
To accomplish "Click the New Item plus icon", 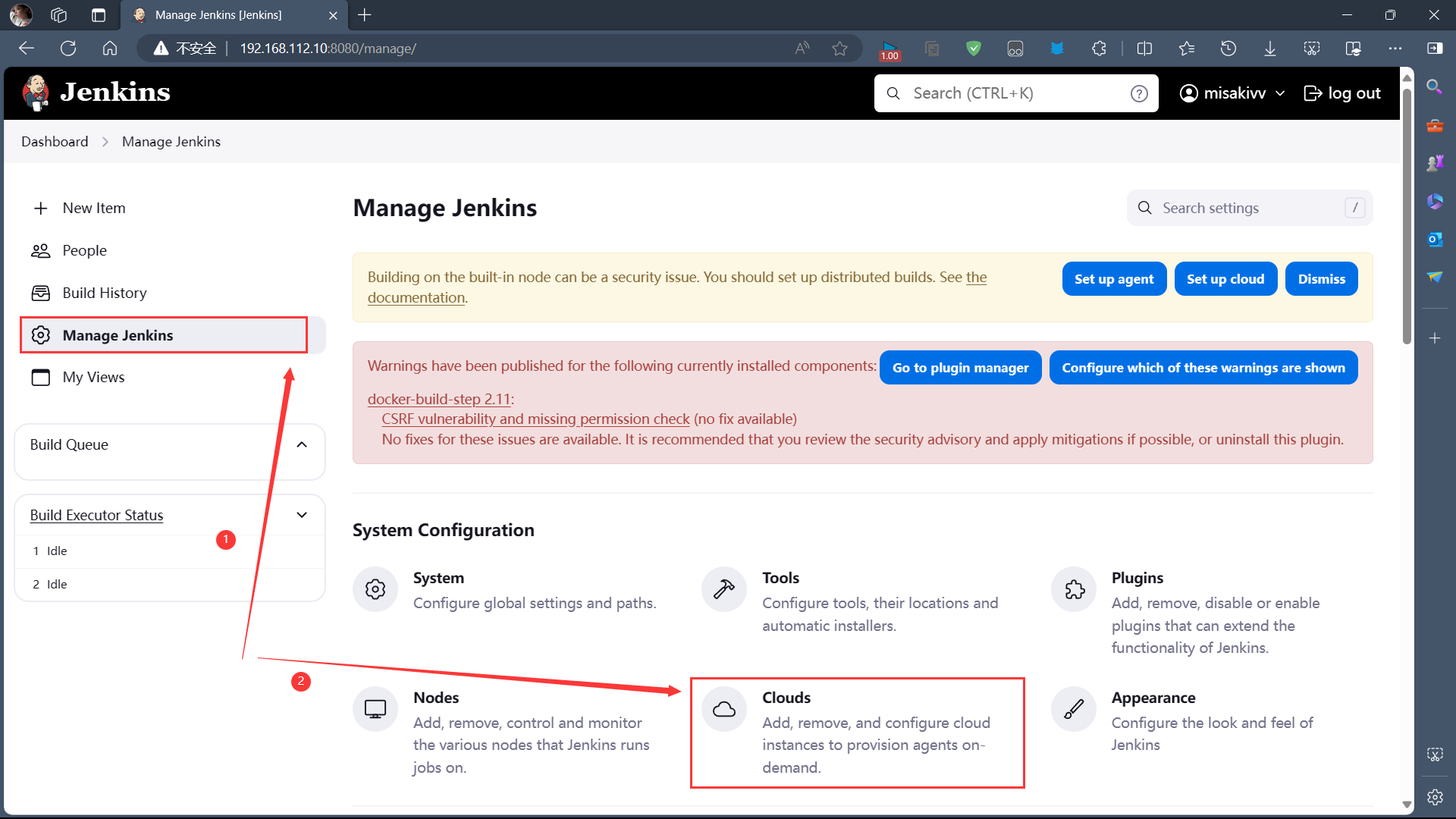I will click(x=41, y=208).
